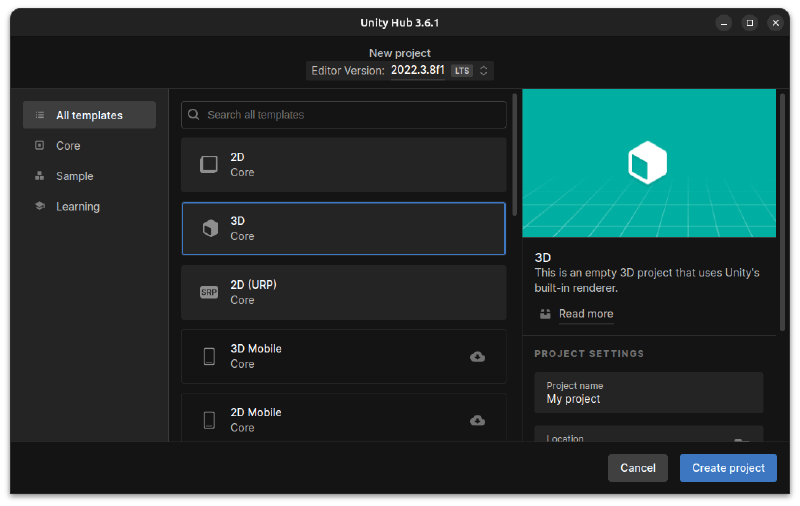Viewport: 800px width, 506px height.
Task: Click the phone icon of 2D Mobile
Action: point(209,420)
